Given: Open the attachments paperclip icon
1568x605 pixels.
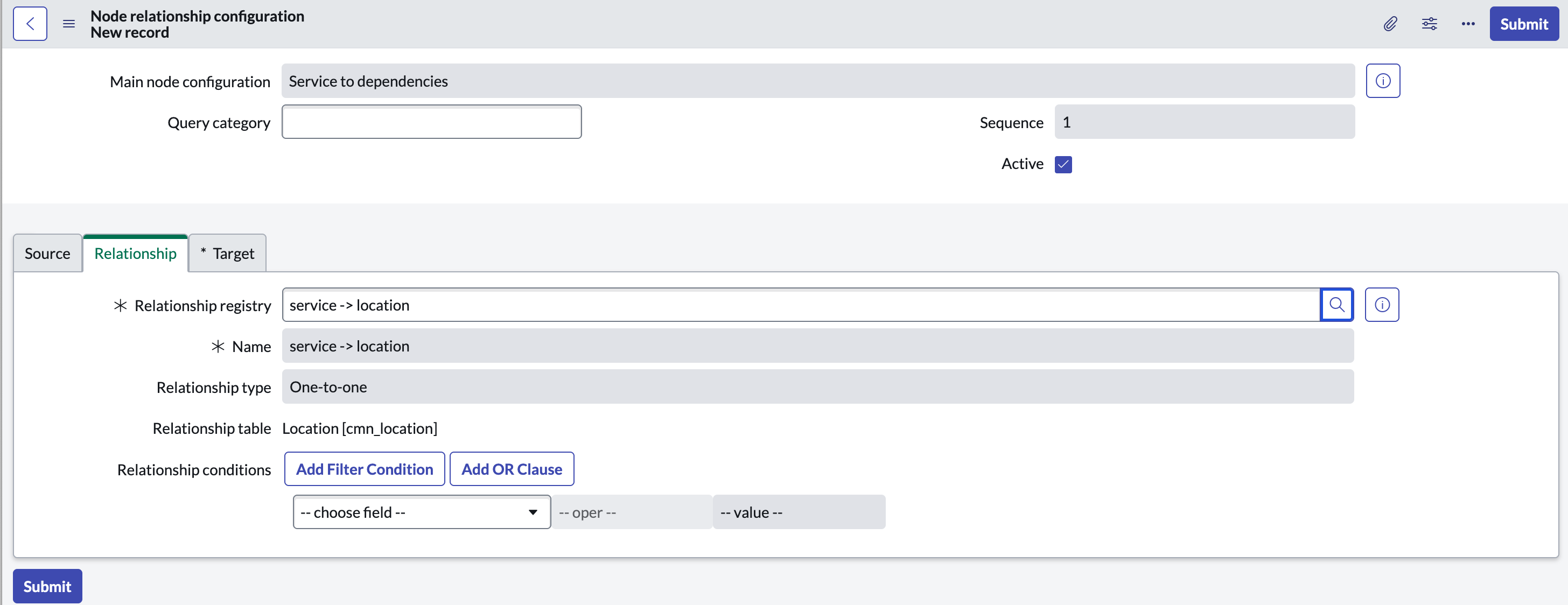Looking at the screenshot, I should pos(1390,24).
